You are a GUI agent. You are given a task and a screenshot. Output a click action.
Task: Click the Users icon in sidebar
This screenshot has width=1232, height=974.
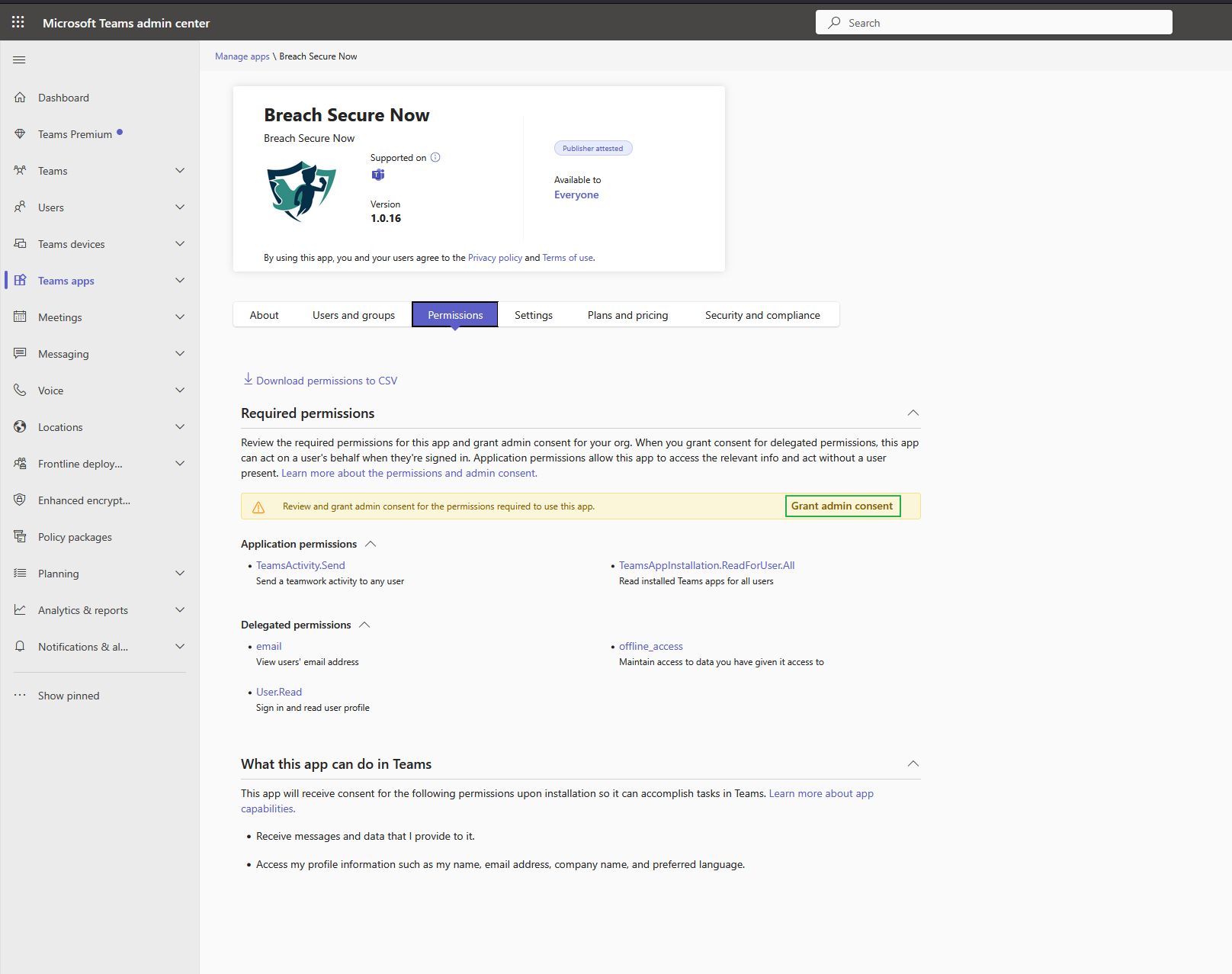coord(20,207)
